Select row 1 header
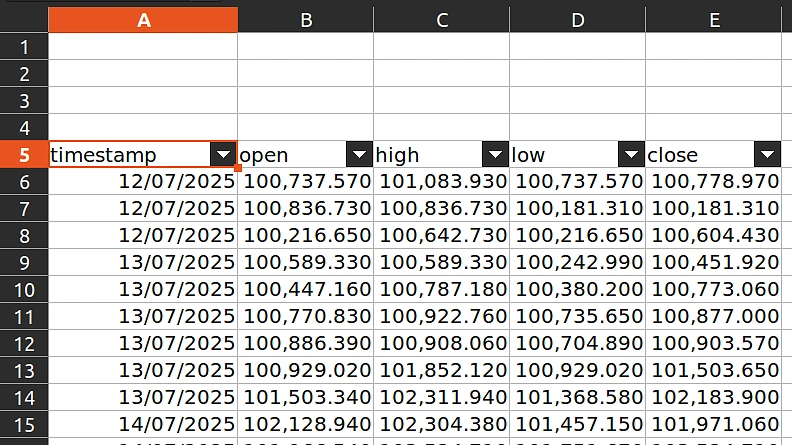Image resolution: width=792 pixels, height=445 pixels. pyautogui.click(x=24, y=47)
